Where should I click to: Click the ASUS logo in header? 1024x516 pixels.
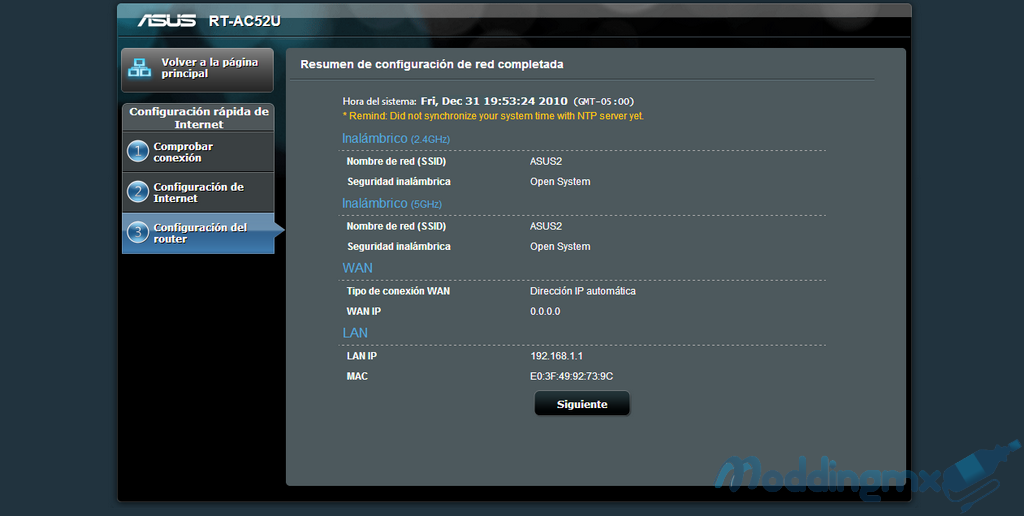167,21
